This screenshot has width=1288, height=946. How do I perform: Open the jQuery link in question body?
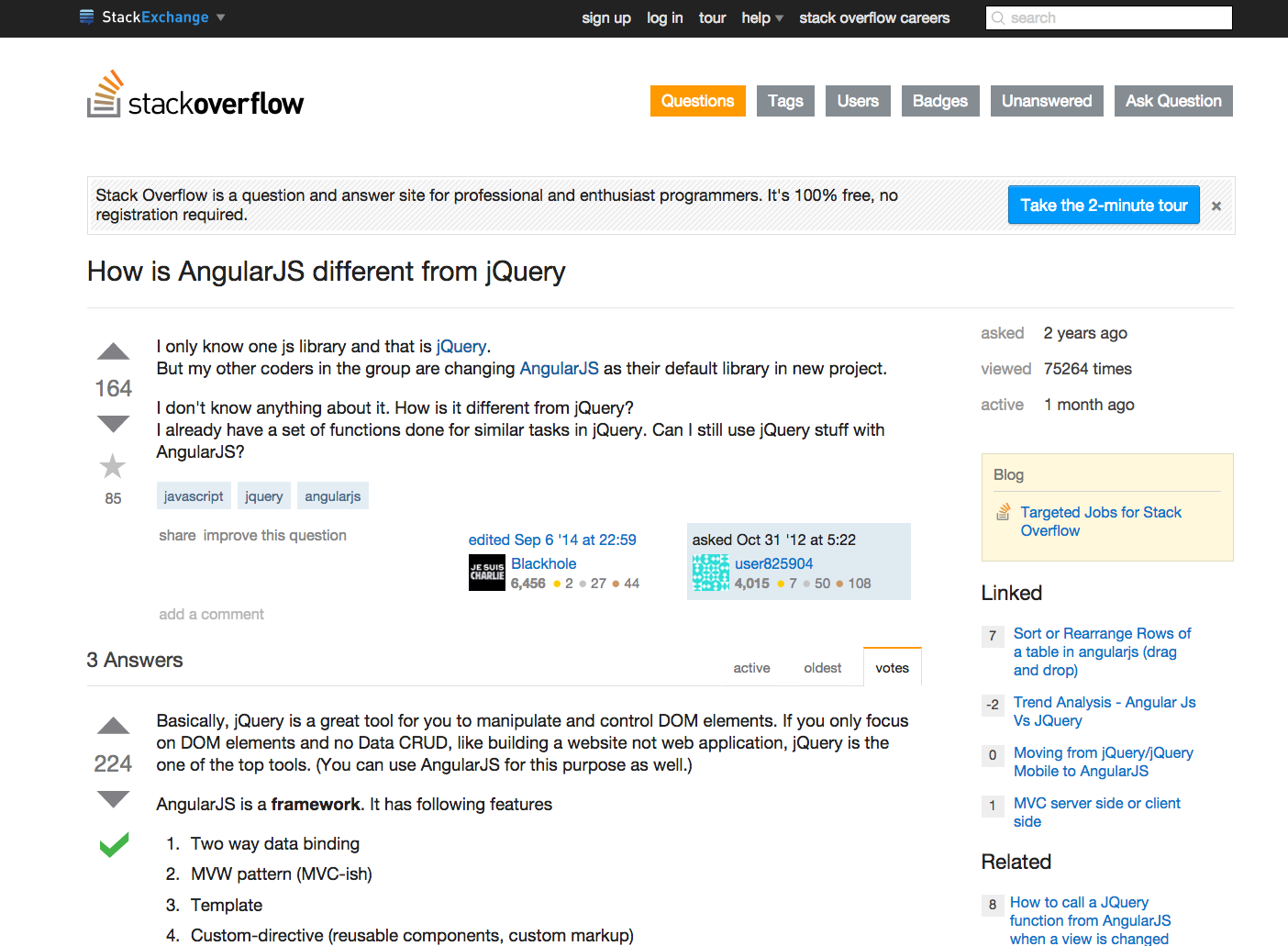pyautogui.click(x=461, y=346)
